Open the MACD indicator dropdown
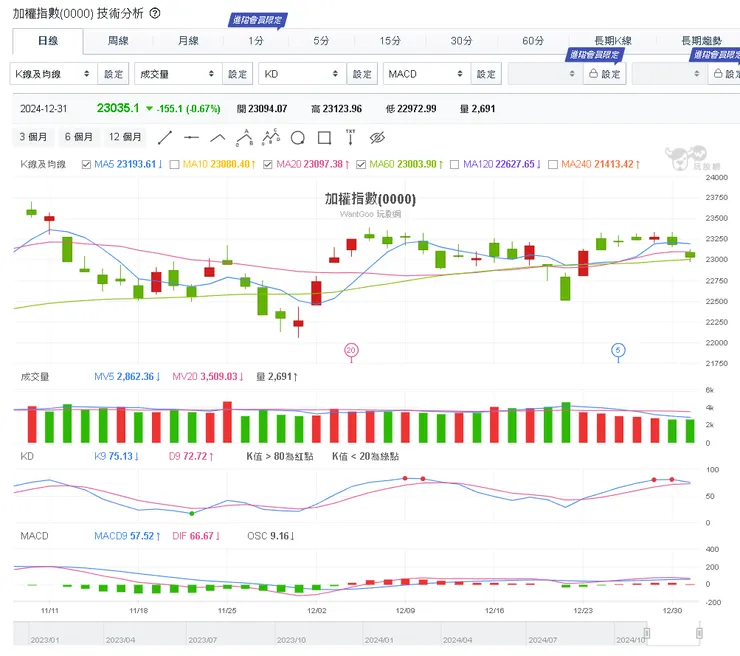740x656 pixels. coord(427,74)
